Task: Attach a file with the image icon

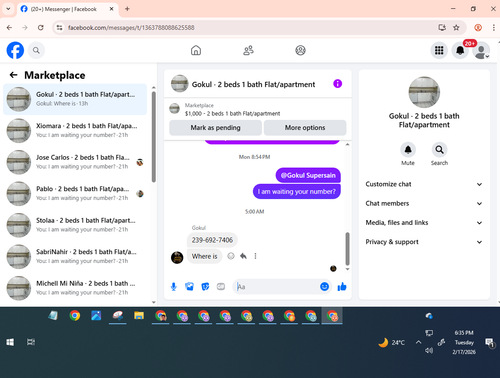Action: (189, 287)
